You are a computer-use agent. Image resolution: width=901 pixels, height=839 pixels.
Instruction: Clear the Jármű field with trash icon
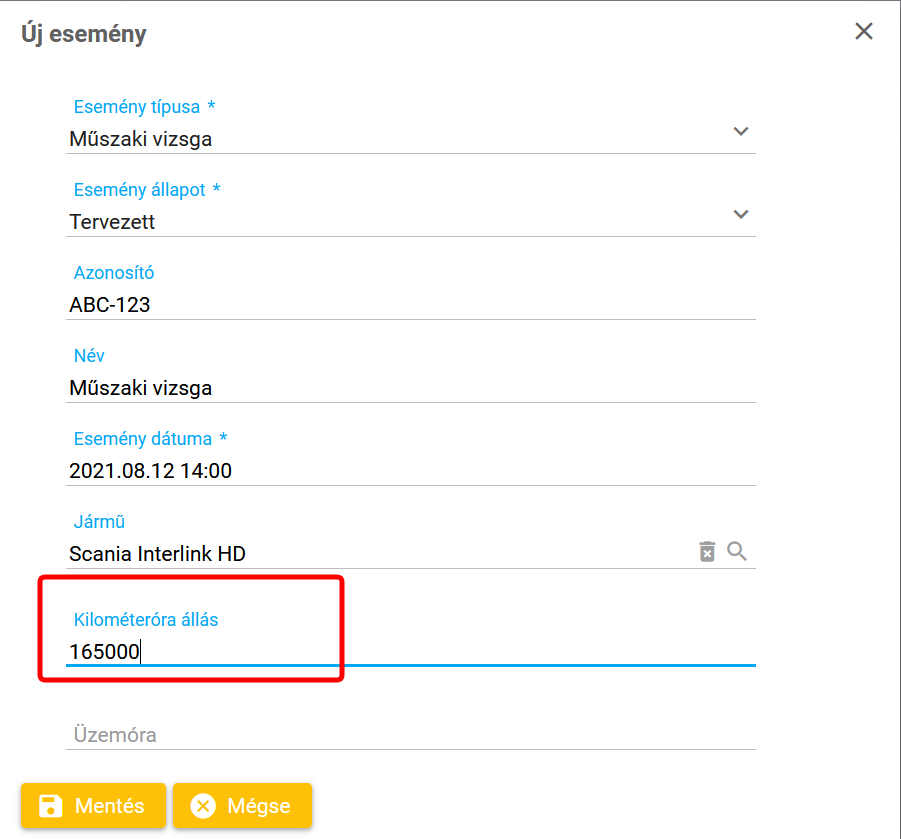(x=707, y=551)
